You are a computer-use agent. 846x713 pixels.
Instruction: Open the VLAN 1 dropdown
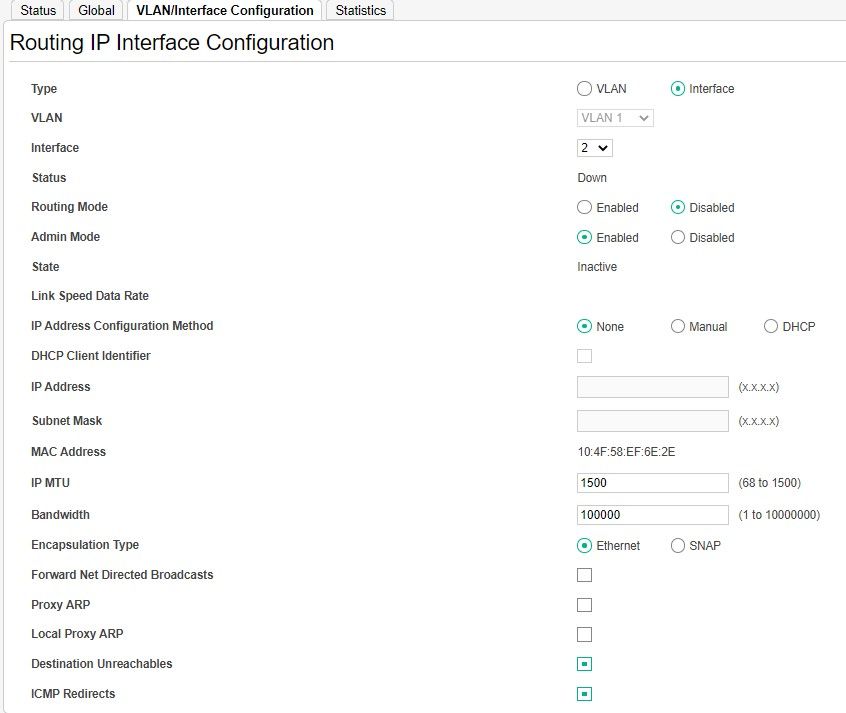pos(615,118)
